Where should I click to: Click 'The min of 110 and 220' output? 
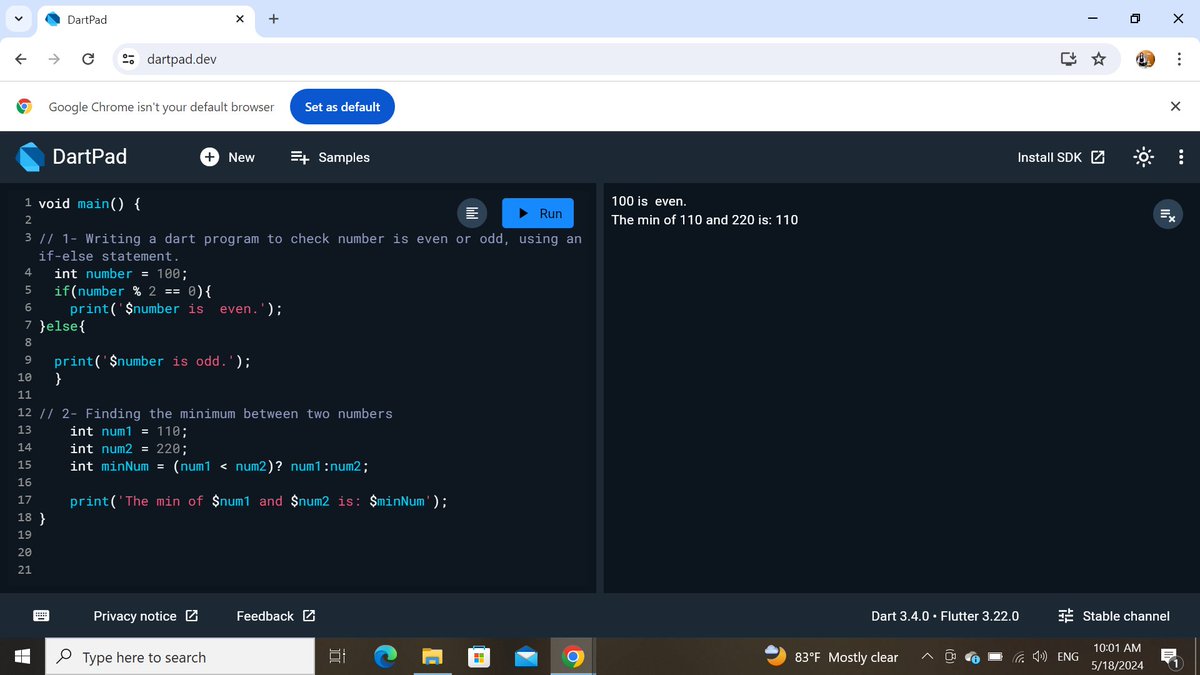pos(705,220)
